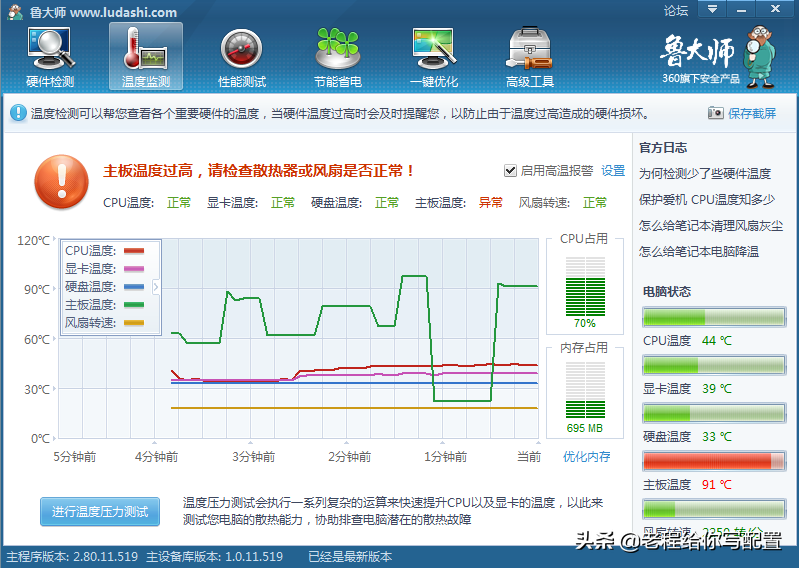Click the 主板温度 green legend swatch

(134, 305)
